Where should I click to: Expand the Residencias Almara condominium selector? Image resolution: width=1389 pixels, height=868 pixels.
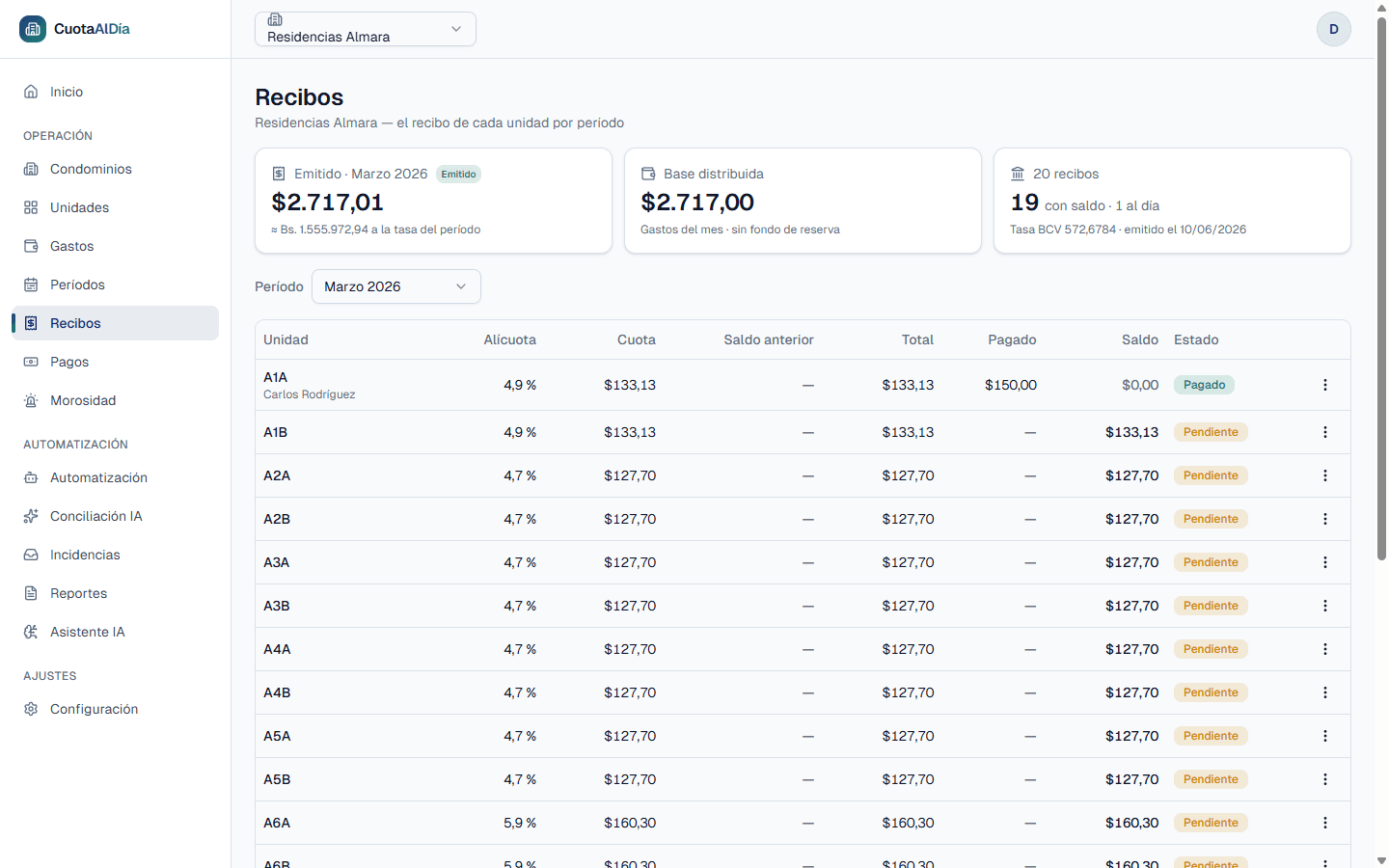coord(366,29)
